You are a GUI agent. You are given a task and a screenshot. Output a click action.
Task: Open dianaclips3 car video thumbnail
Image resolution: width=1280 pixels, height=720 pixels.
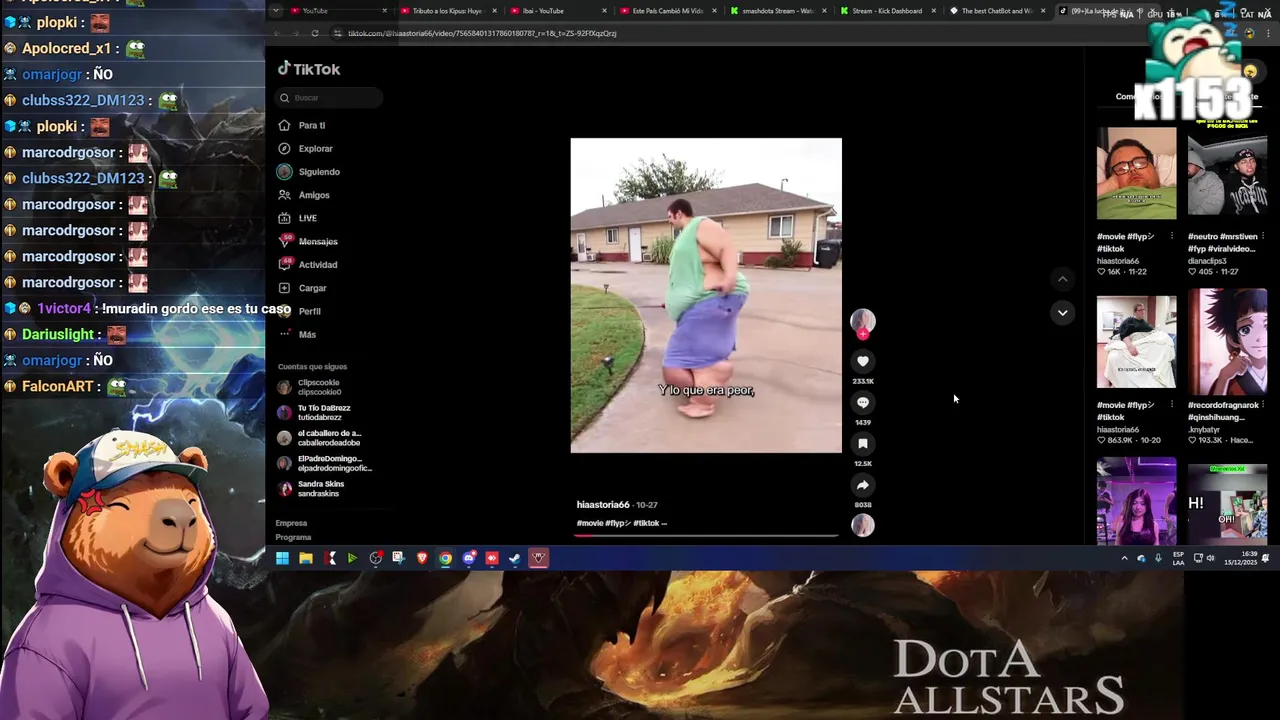pos(1227,173)
